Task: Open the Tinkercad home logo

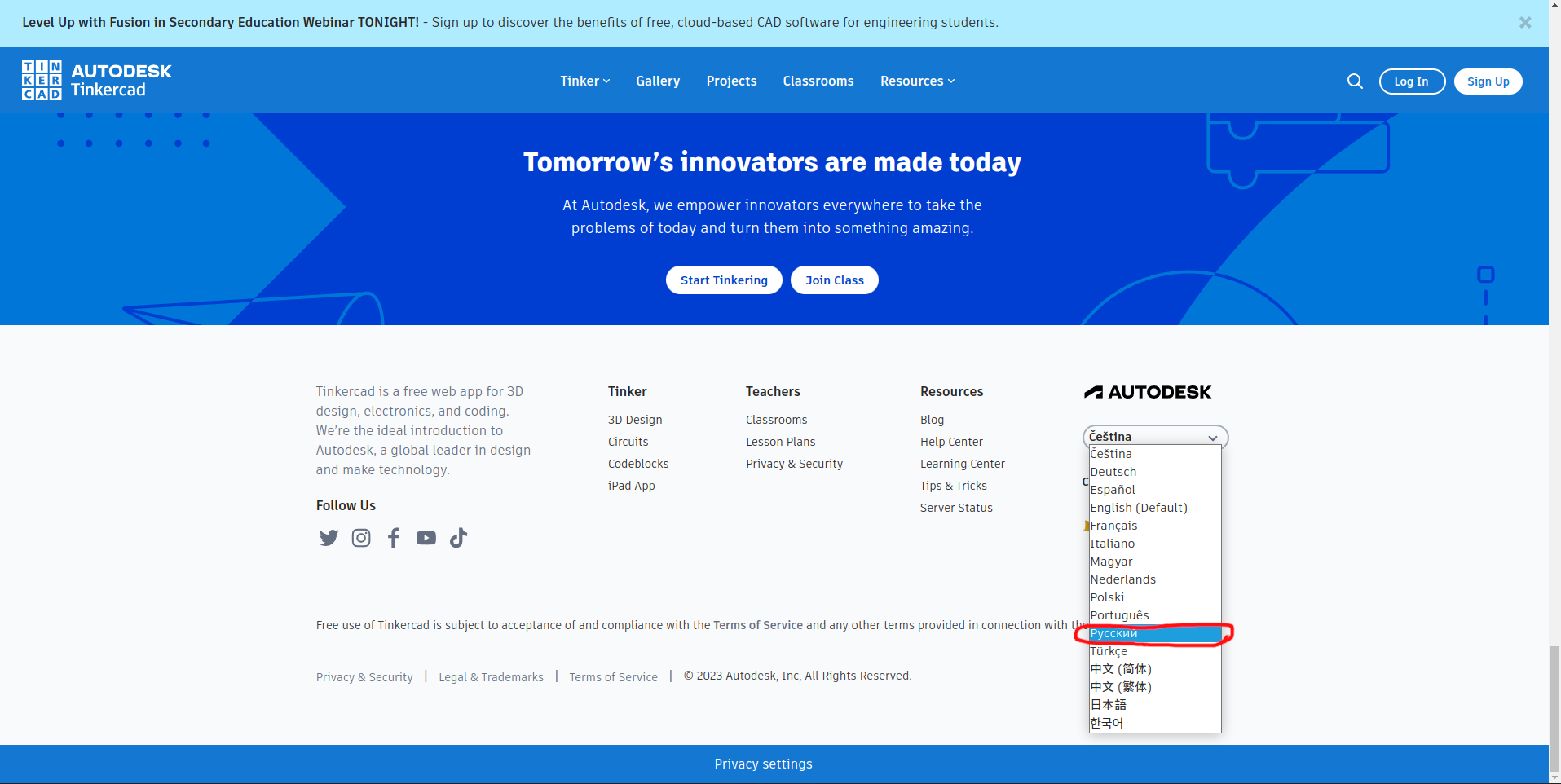Action: click(x=97, y=80)
